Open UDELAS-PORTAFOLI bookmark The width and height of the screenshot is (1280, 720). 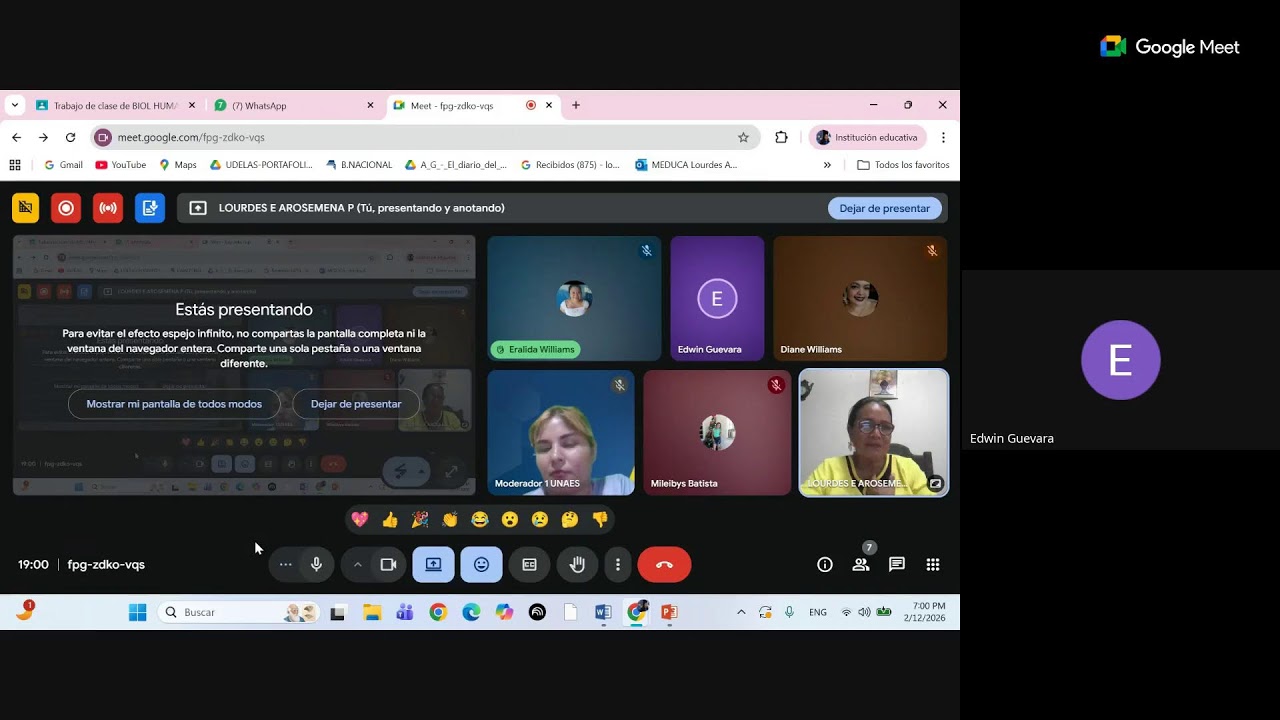click(261, 165)
